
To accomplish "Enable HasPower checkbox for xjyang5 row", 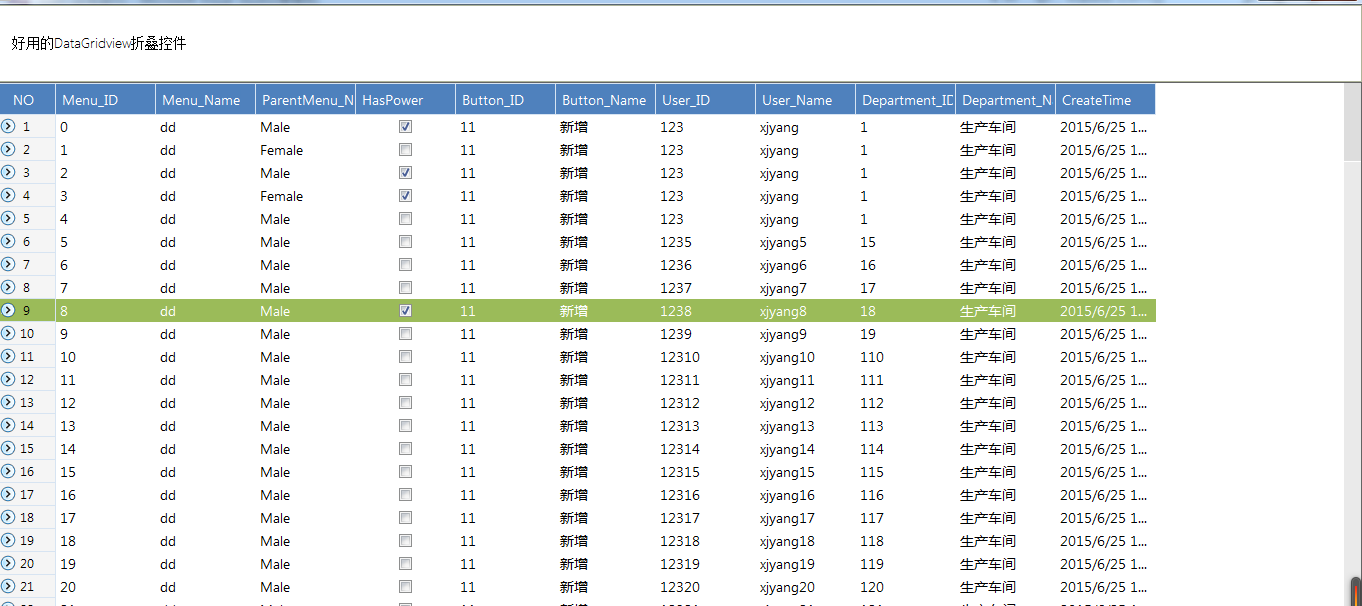I will 405,242.
